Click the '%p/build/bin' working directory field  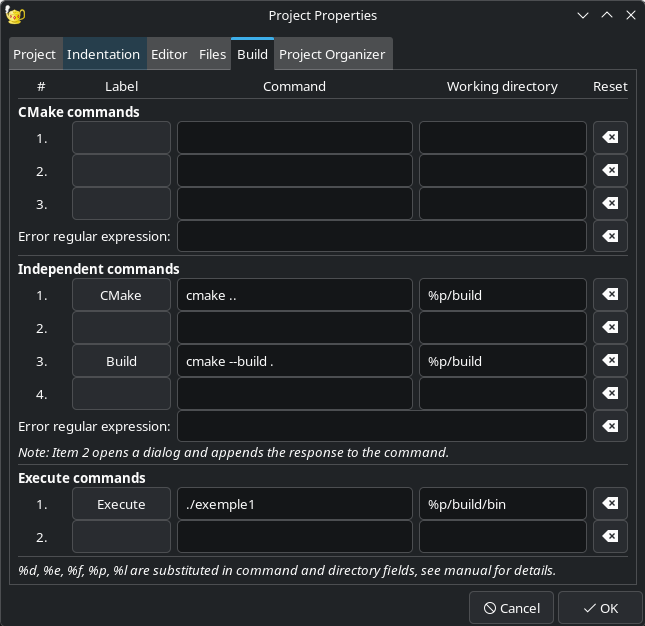point(502,504)
